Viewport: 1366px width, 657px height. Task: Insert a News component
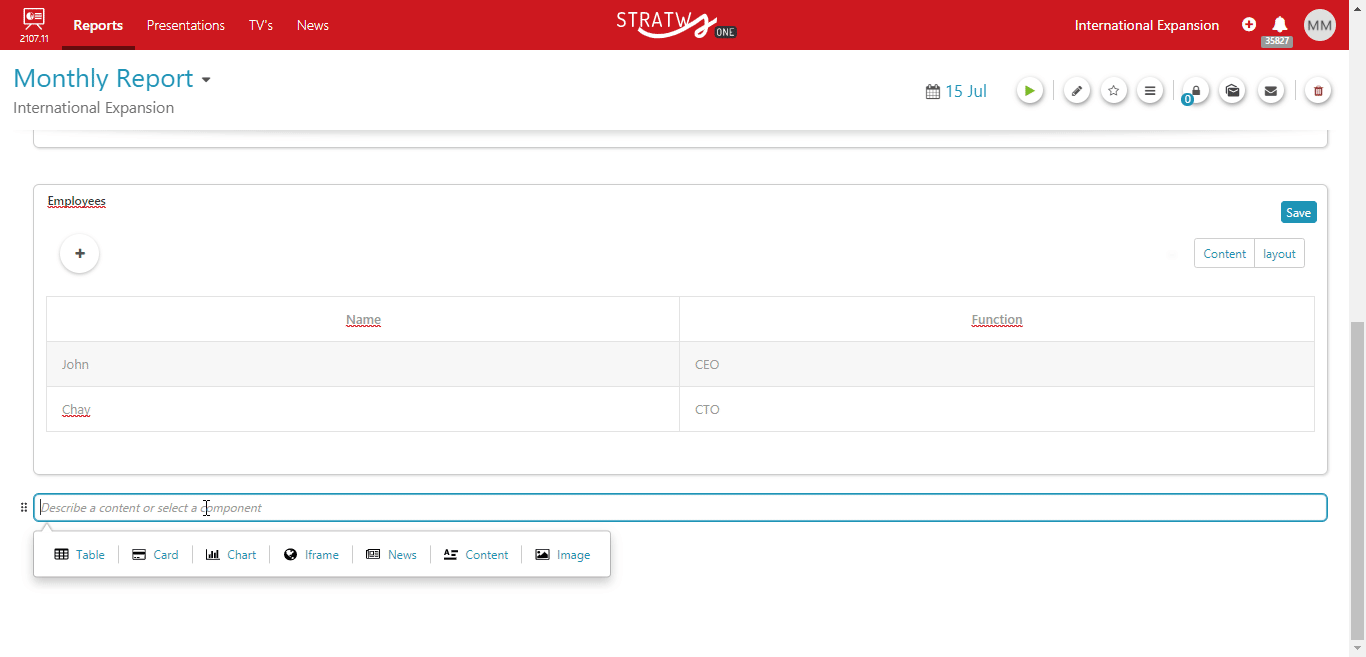[x=391, y=555]
